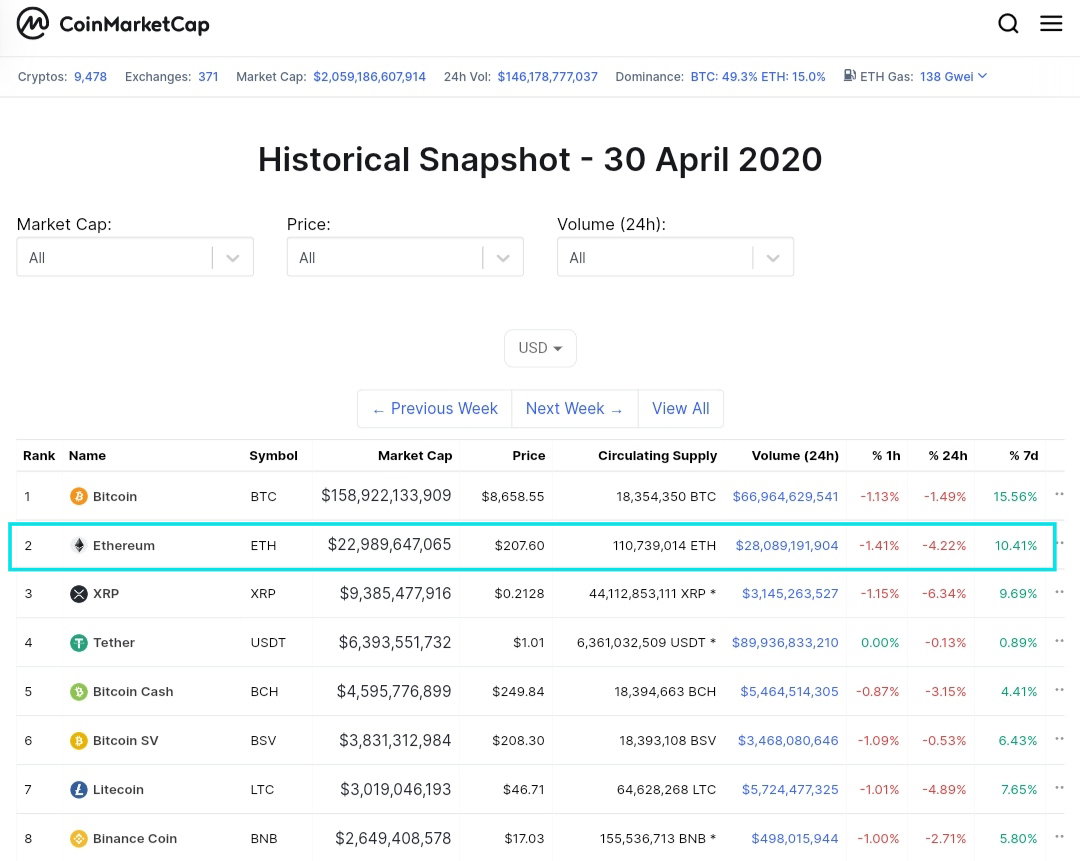Image resolution: width=1080 pixels, height=861 pixels.
Task: Open the Exchanges count 371 link
Action: click(x=208, y=76)
